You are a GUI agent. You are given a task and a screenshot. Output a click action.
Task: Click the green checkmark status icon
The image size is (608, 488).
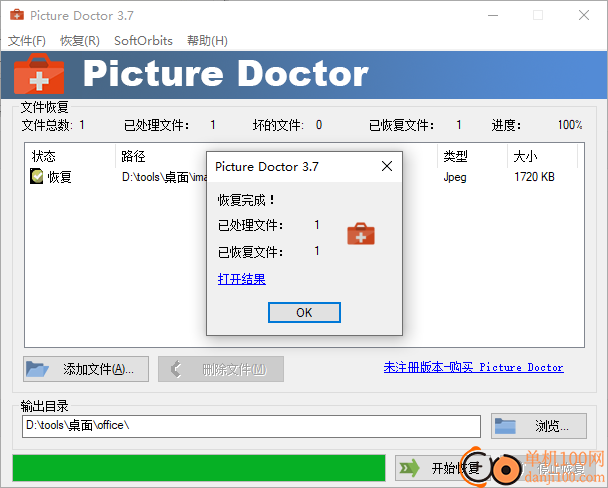point(37,176)
